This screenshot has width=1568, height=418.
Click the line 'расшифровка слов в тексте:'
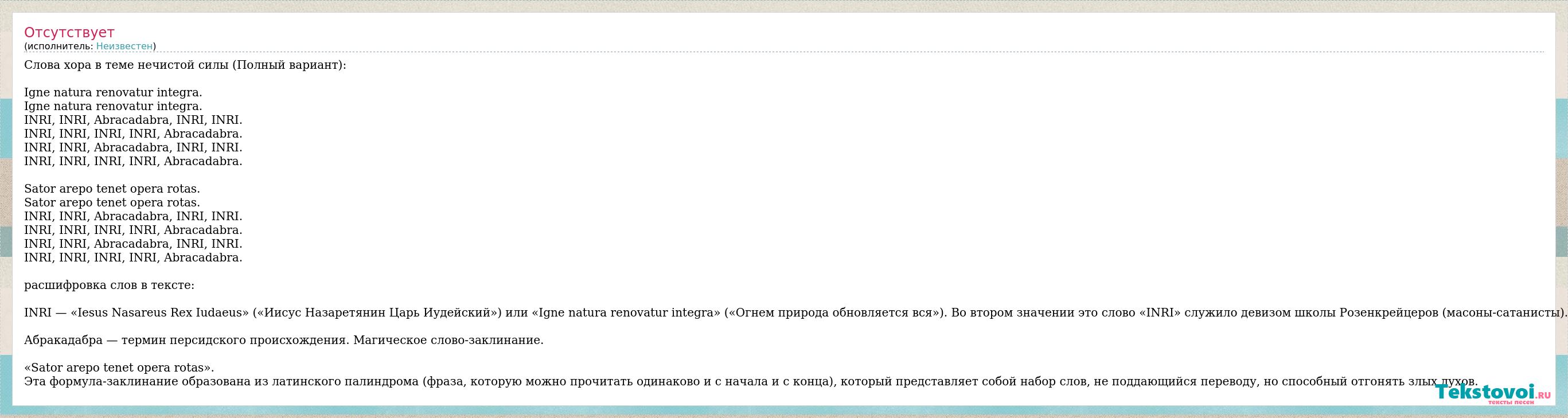coord(110,286)
